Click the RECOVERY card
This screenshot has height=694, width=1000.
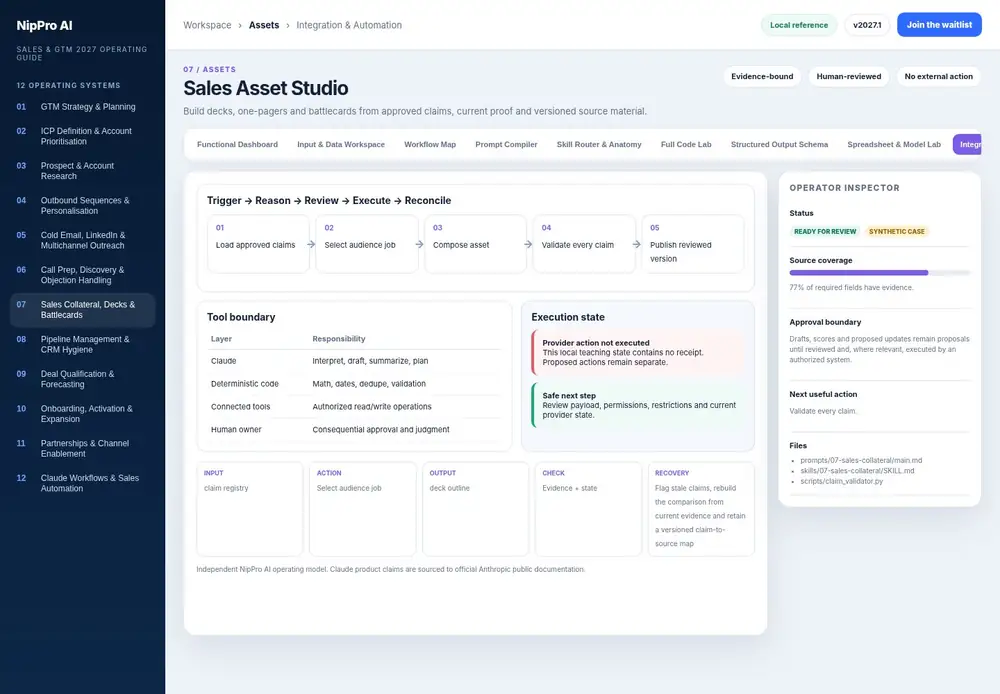[x=701, y=509]
